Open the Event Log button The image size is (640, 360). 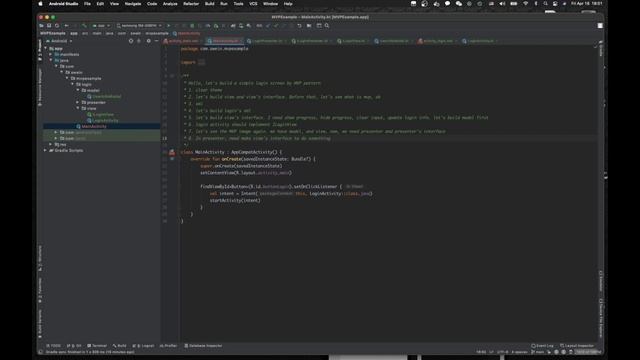coord(542,346)
